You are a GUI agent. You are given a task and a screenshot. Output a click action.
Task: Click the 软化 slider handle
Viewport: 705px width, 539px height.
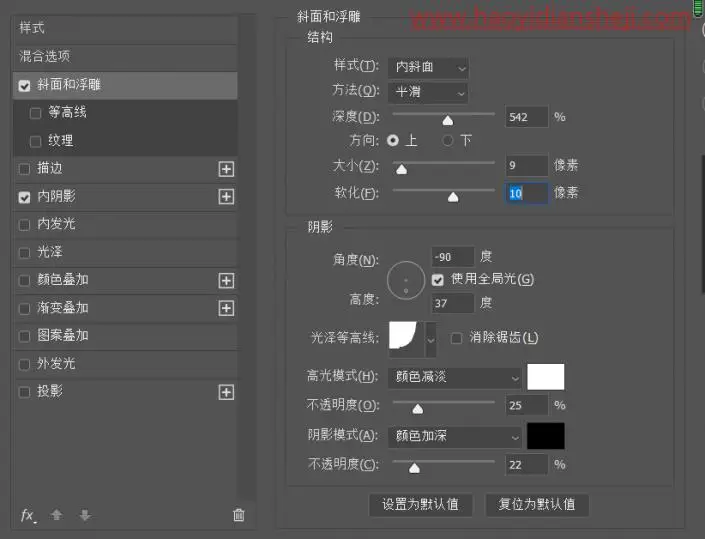click(453, 197)
